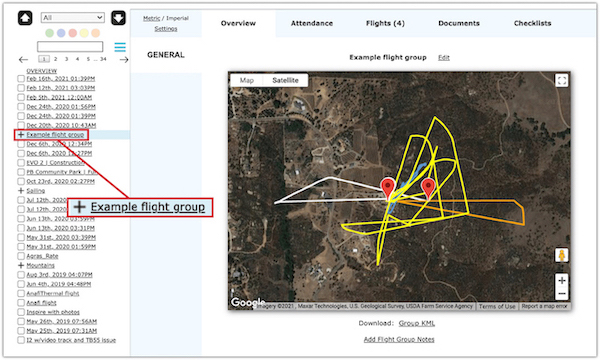Open the Flights (4) tab
The width and height of the screenshot is (600, 360).
(x=385, y=23)
